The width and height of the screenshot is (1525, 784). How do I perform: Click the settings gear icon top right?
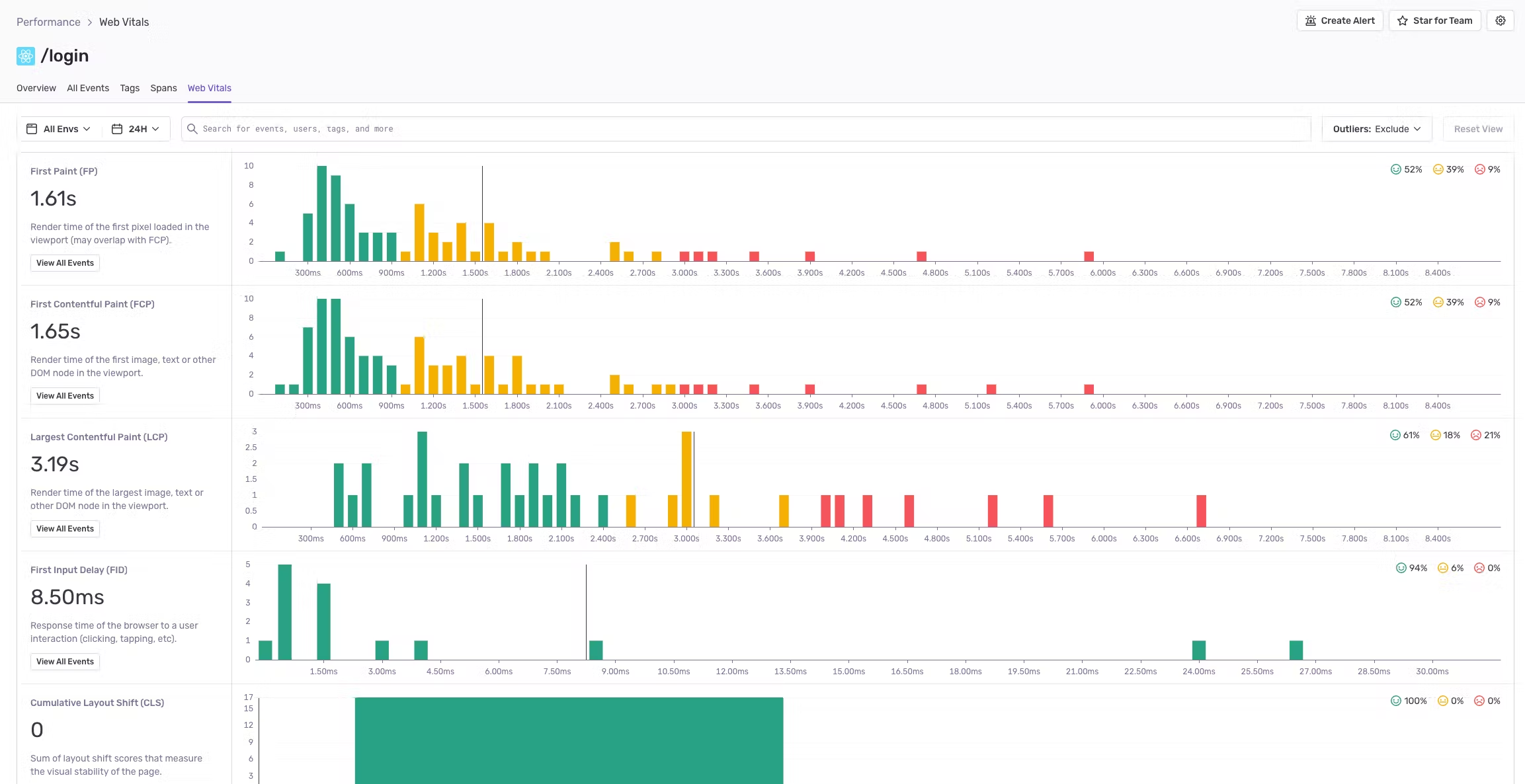click(1500, 20)
